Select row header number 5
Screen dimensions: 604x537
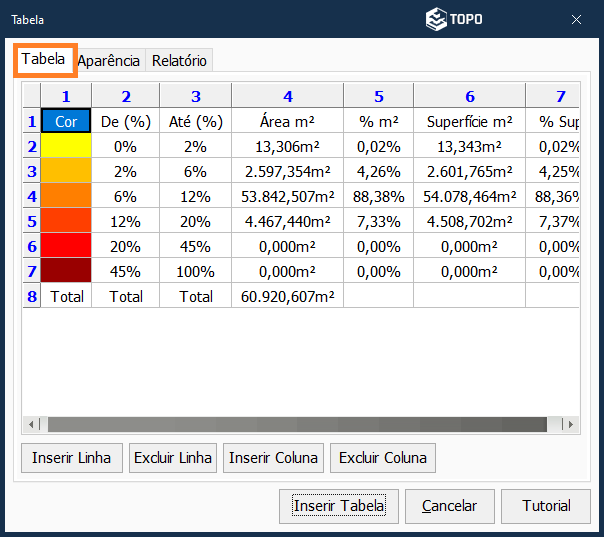32,221
